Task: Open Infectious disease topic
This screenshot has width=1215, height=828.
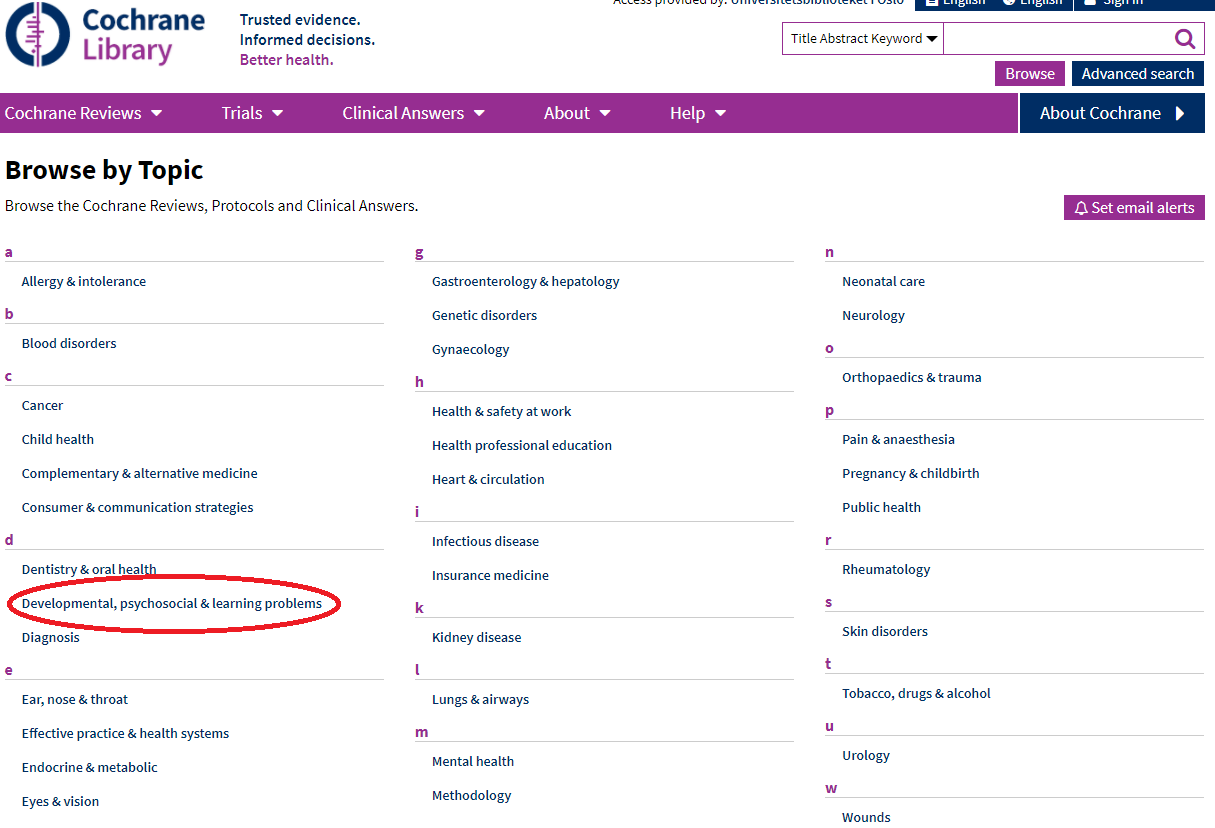Action: [486, 542]
